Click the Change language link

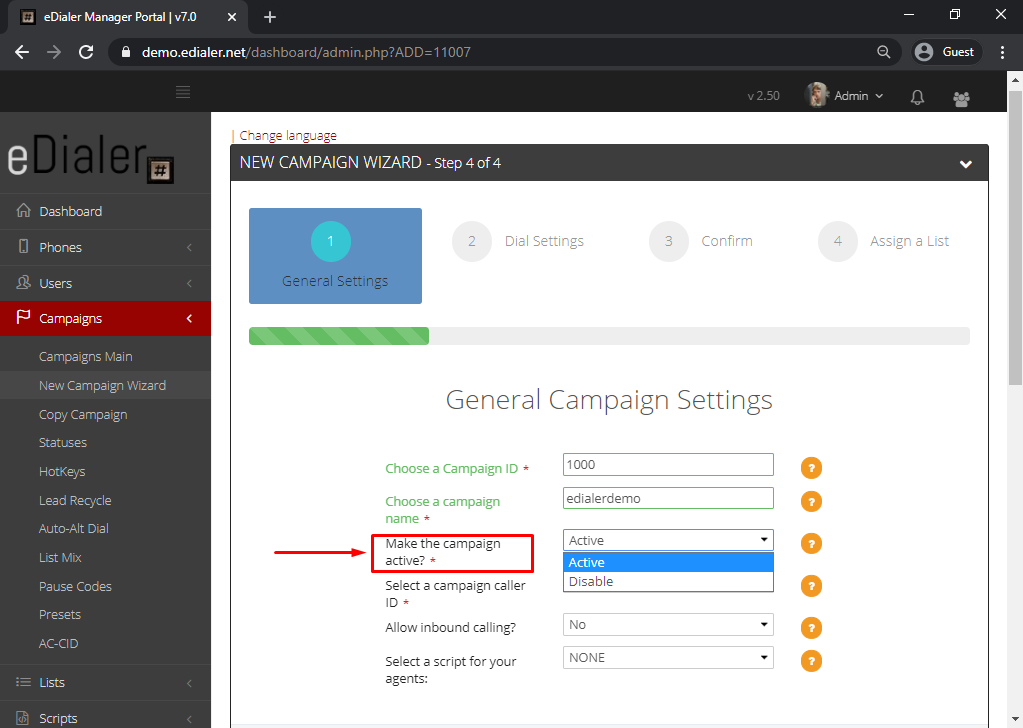(288, 136)
